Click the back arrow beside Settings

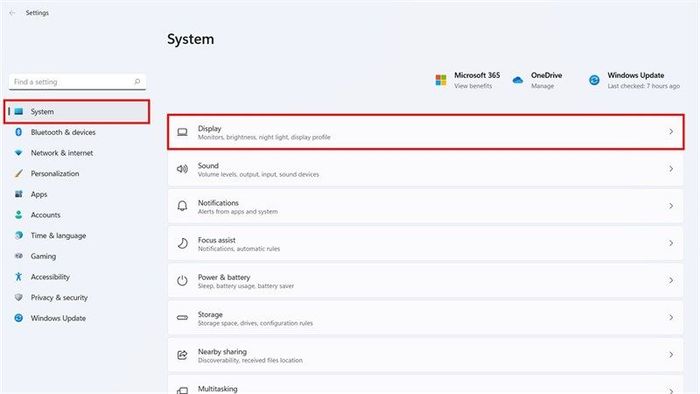pyautogui.click(x=12, y=13)
